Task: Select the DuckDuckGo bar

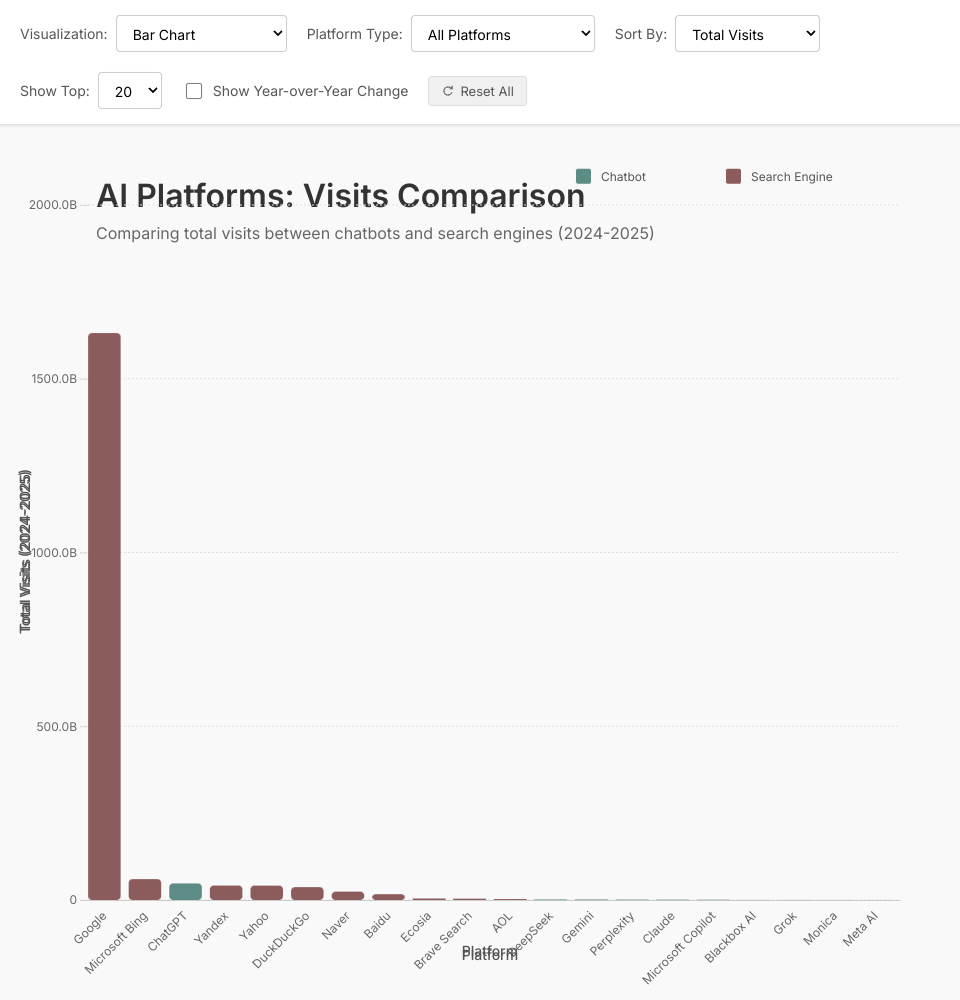Action: tap(307, 893)
